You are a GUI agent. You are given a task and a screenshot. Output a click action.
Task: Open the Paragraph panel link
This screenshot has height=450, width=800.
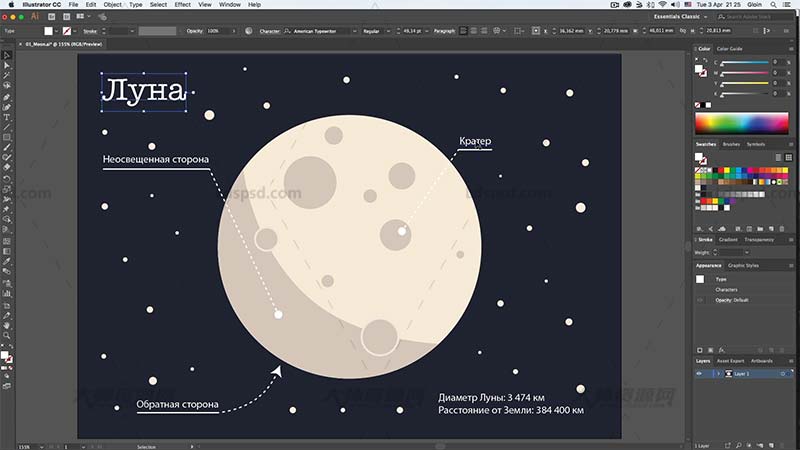pyautogui.click(x=444, y=31)
